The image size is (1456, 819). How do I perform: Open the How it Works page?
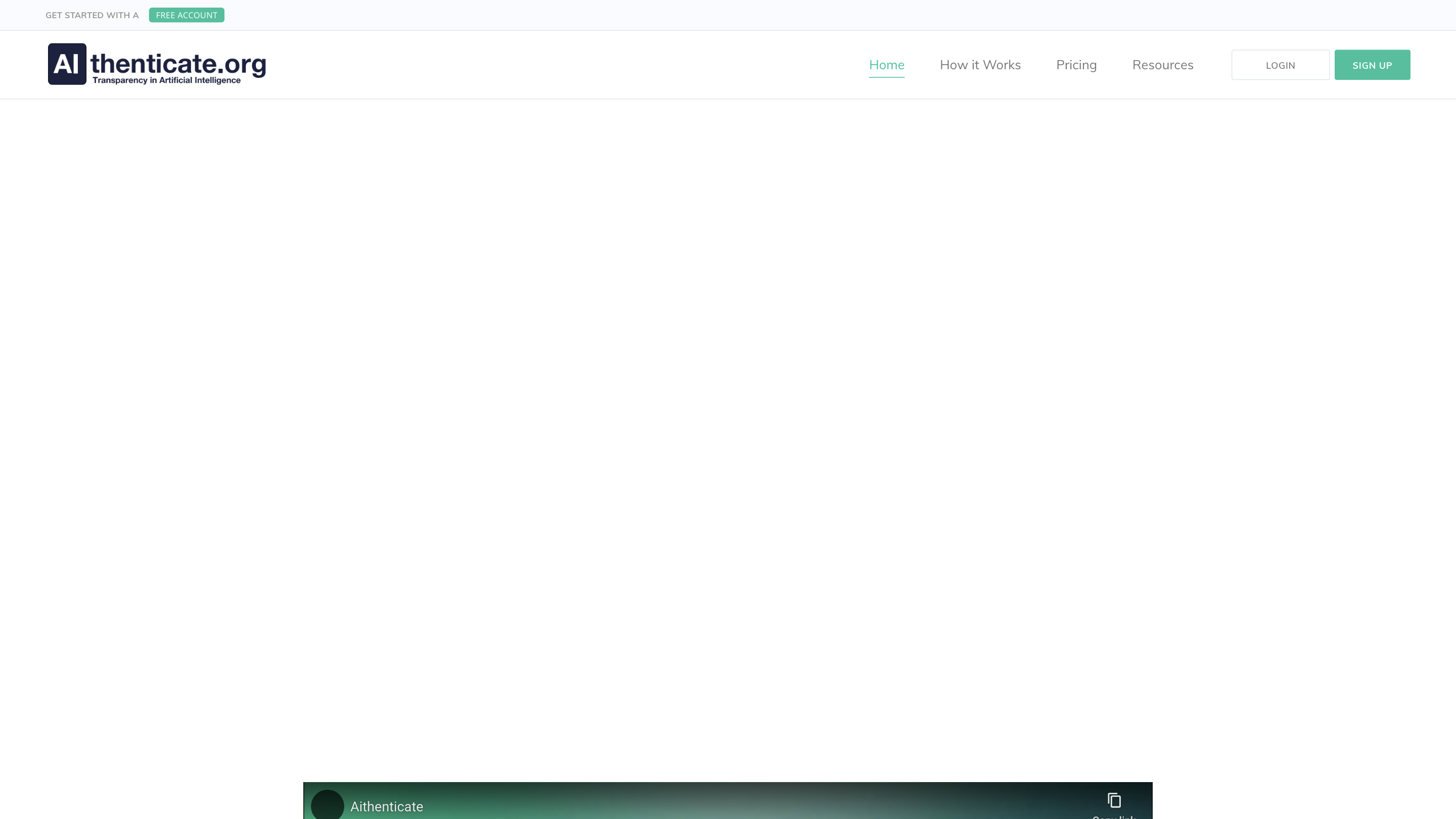click(980, 65)
